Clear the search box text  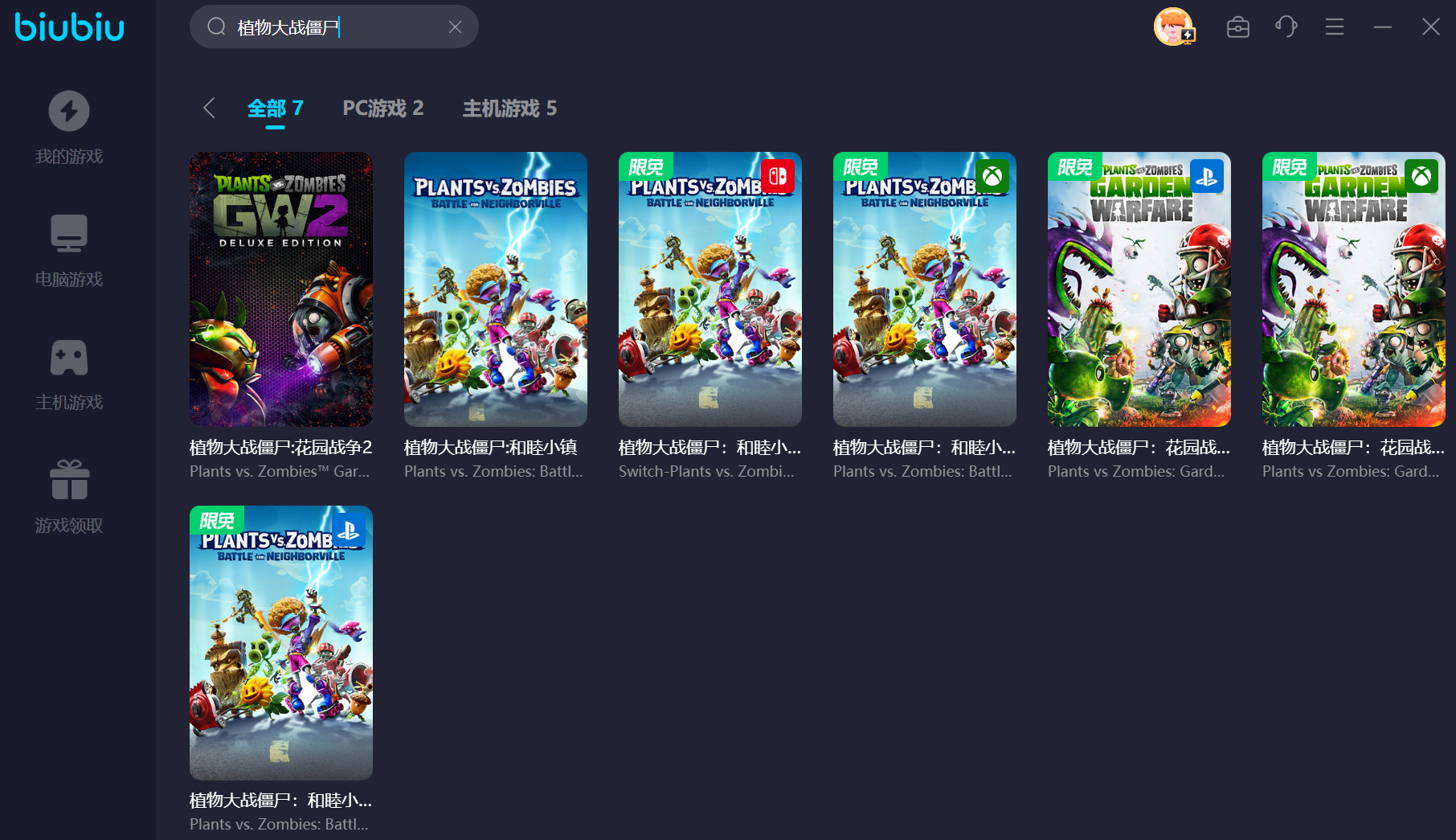coord(455,27)
